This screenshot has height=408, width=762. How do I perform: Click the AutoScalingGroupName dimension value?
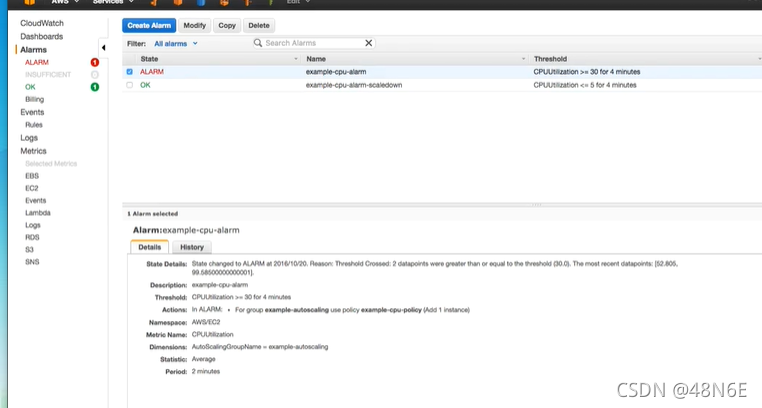(x=260, y=347)
